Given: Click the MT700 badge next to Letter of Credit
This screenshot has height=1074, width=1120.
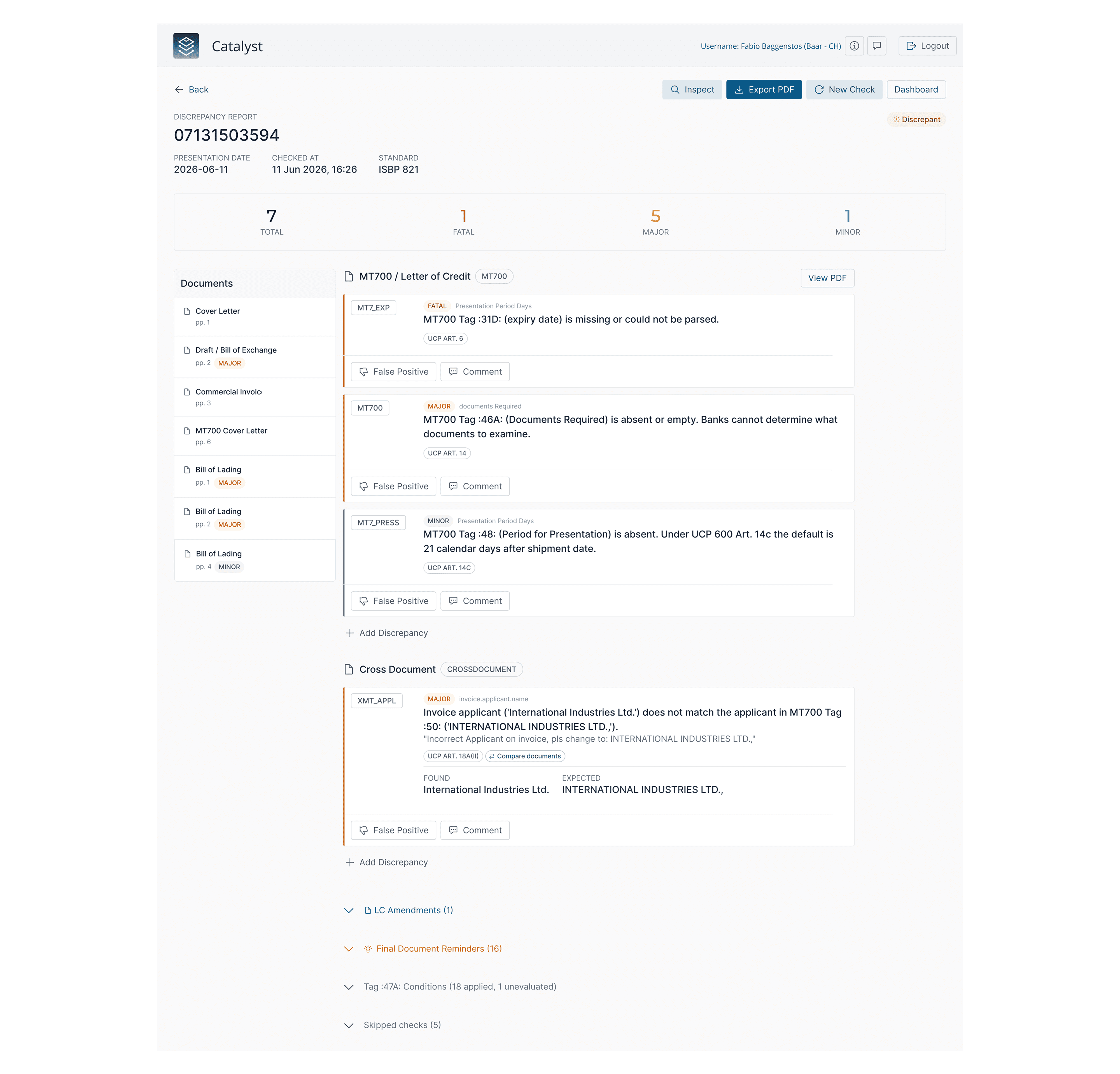Looking at the screenshot, I should pos(494,277).
